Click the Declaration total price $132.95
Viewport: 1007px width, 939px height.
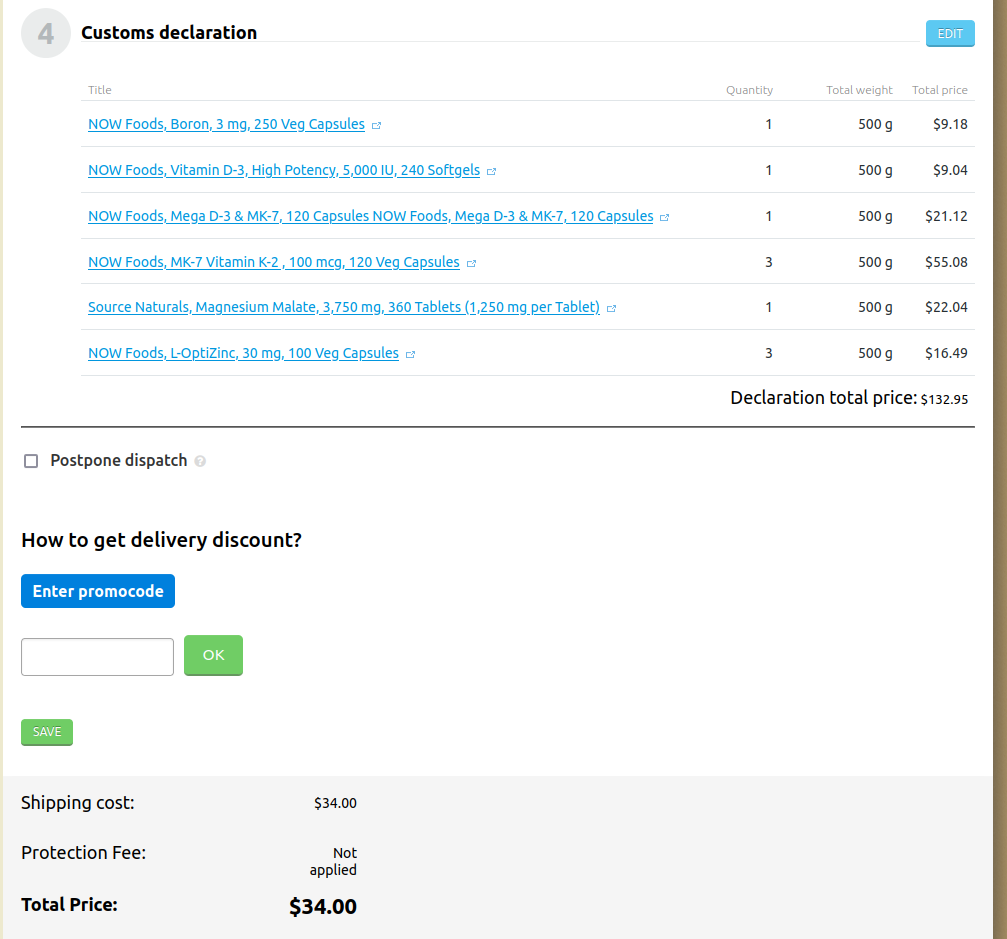944,399
